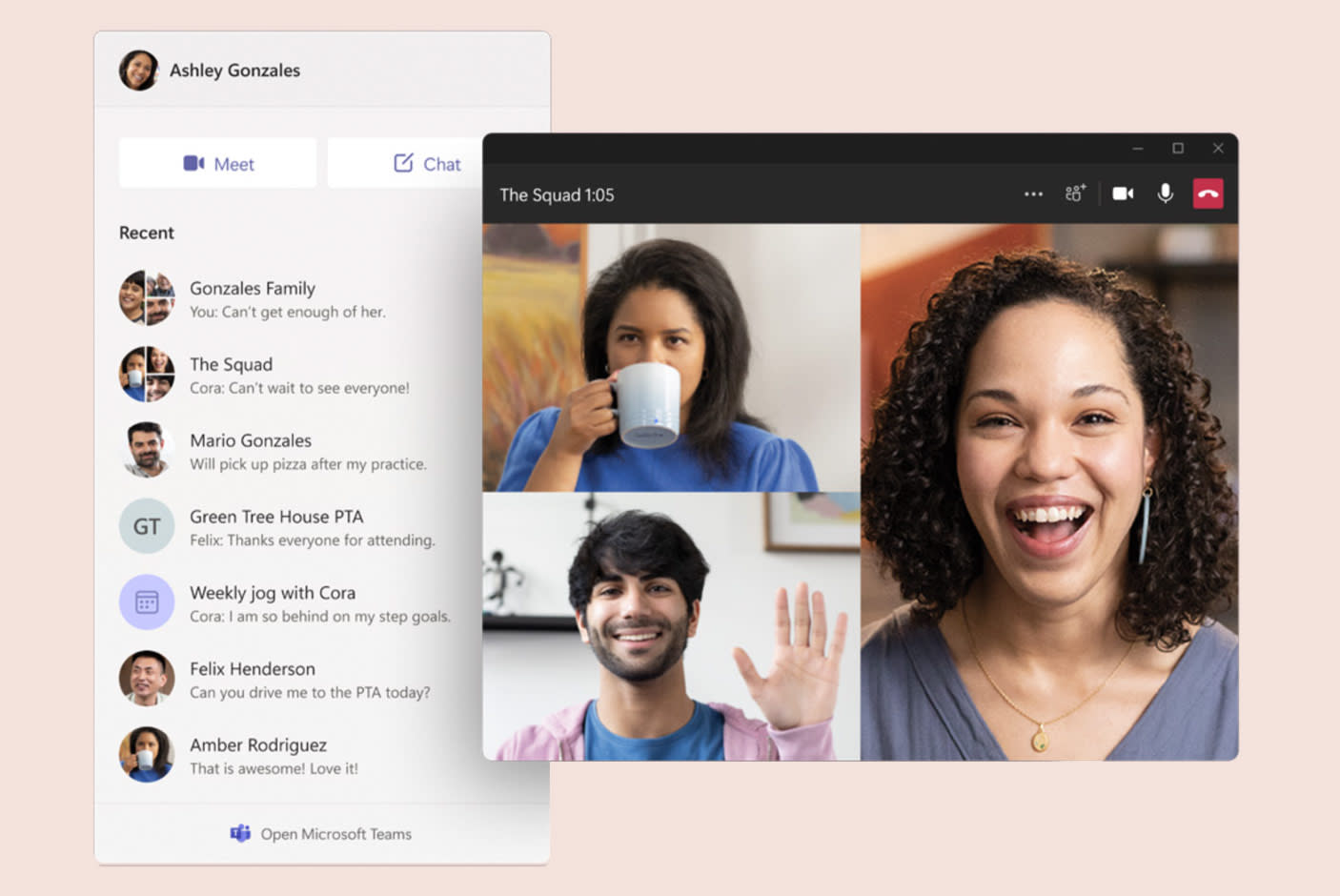Select video tile of woman drinking coffee
1340x896 pixels.
[671, 357]
